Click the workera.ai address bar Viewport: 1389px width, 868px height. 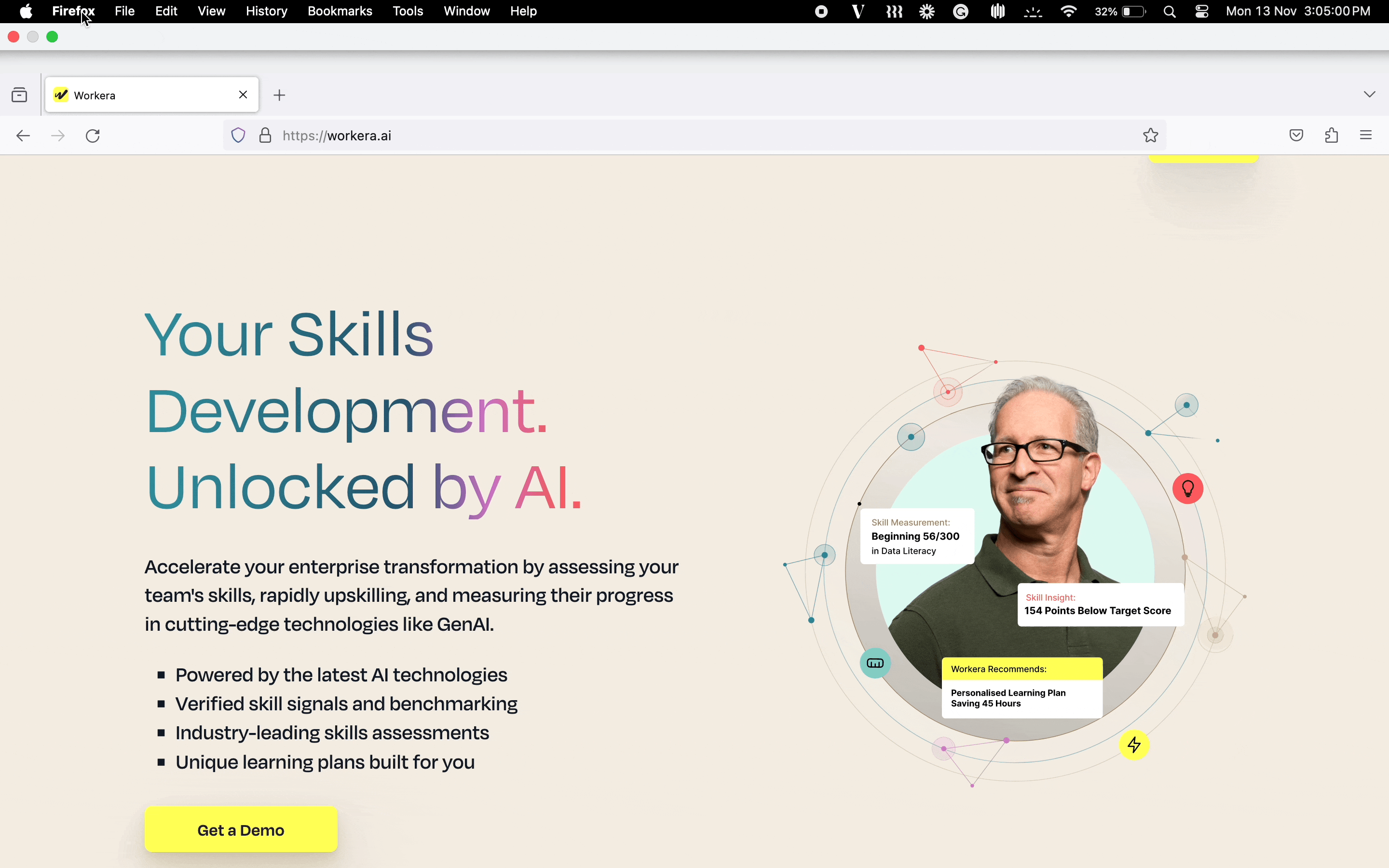pos(694,136)
